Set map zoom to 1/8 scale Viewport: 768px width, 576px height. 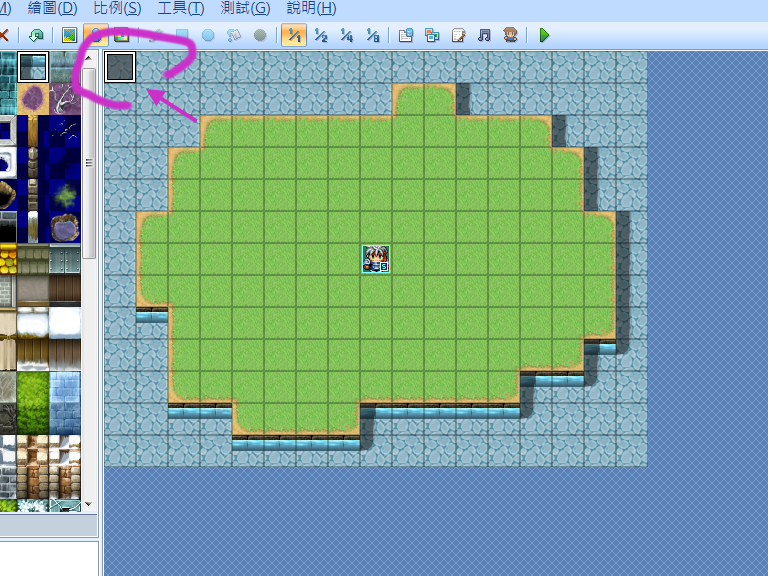[373, 35]
